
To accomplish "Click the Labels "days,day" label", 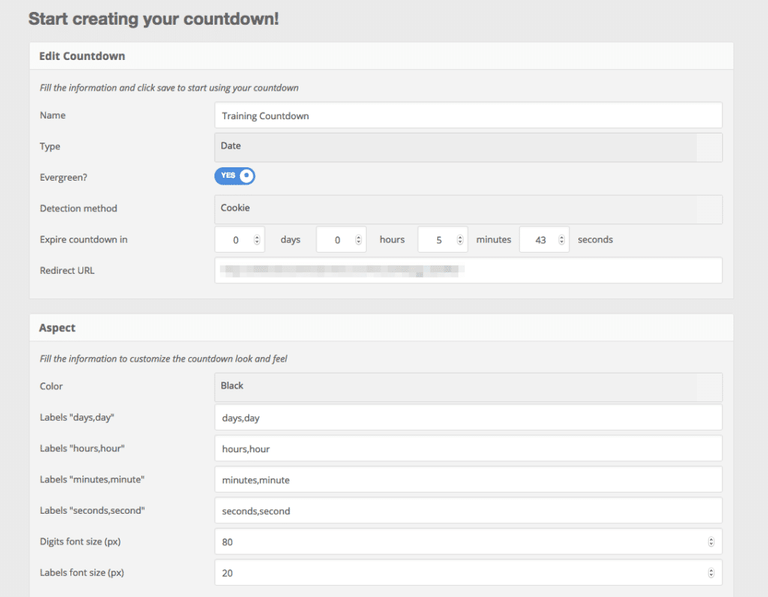I will [x=77, y=417].
